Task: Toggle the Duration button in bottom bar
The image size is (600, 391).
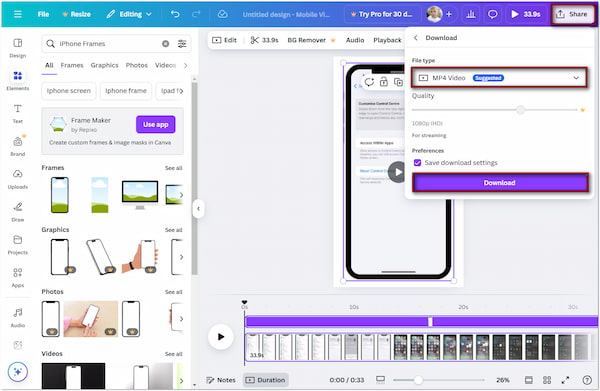Action: (266, 380)
